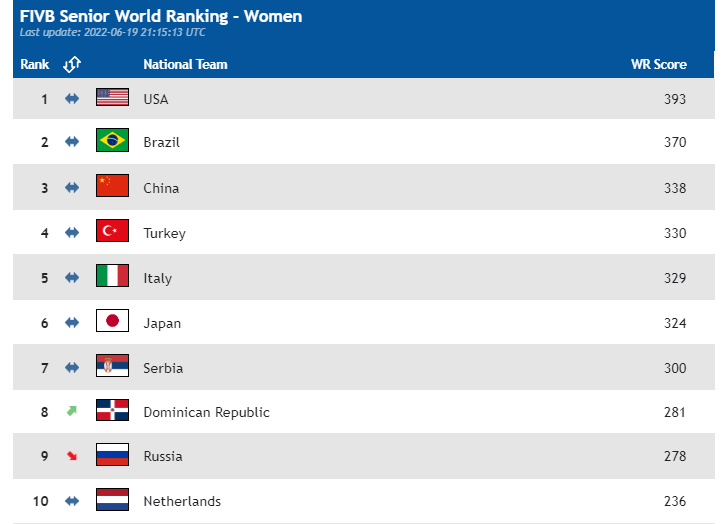Click the Italy flag icon
Image resolution: width=728 pixels, height=524 pixels.
pyautogui.click(x=112, y=277)
